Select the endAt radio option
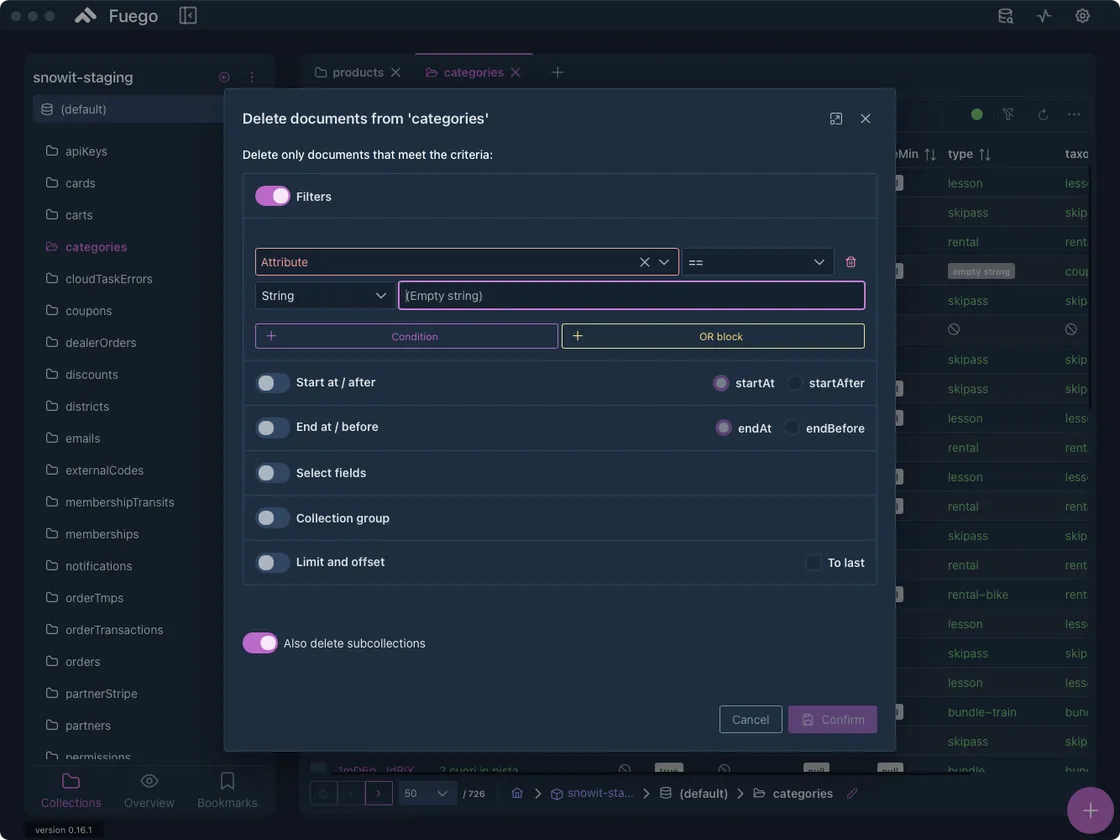 (x=724, y=428)
